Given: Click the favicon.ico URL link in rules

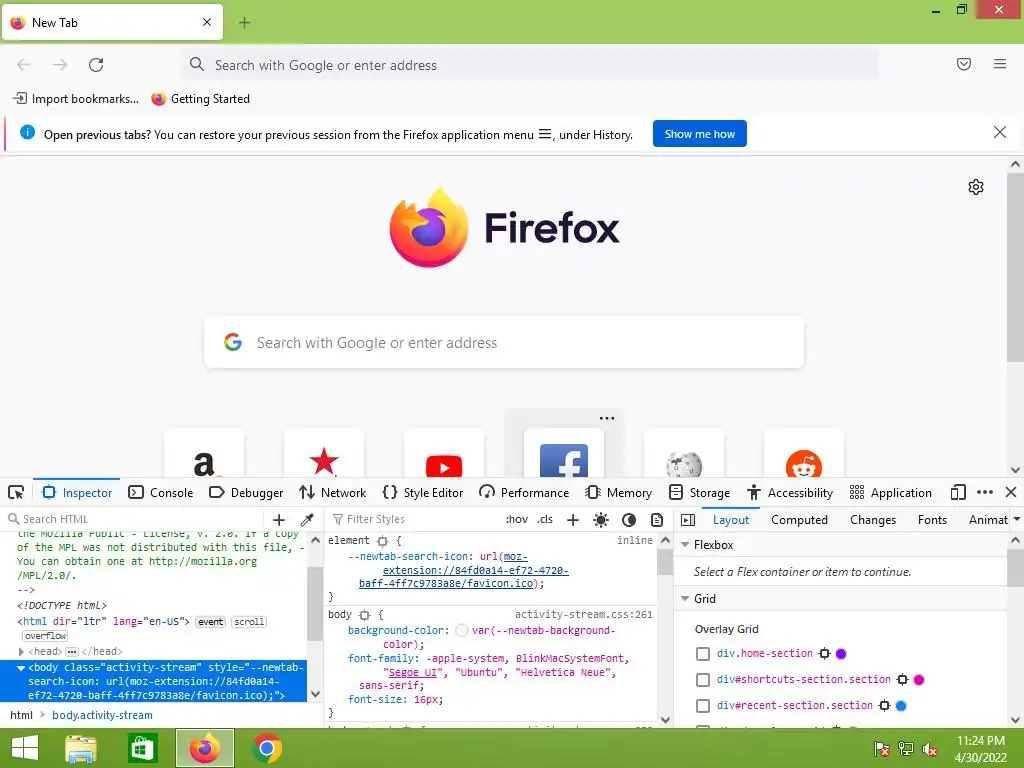Looking at the screenshot, I should 464,570.
